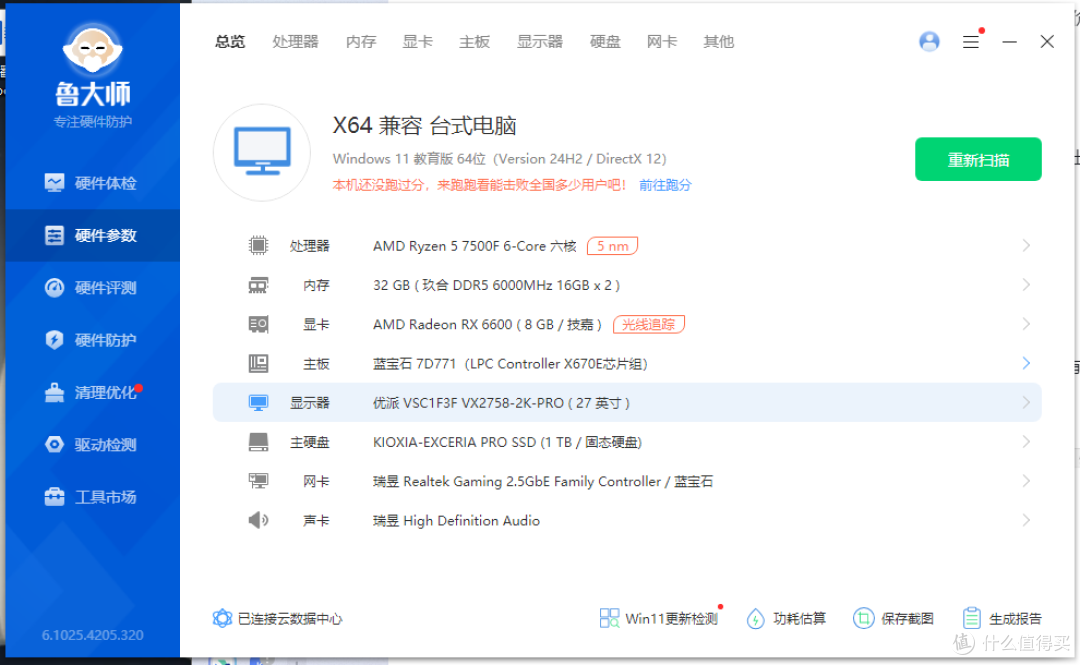Click the 重新扫描 rescan button
This screenshot has width=1080, height=665.
pyautogui.click(x=978, y=160)
